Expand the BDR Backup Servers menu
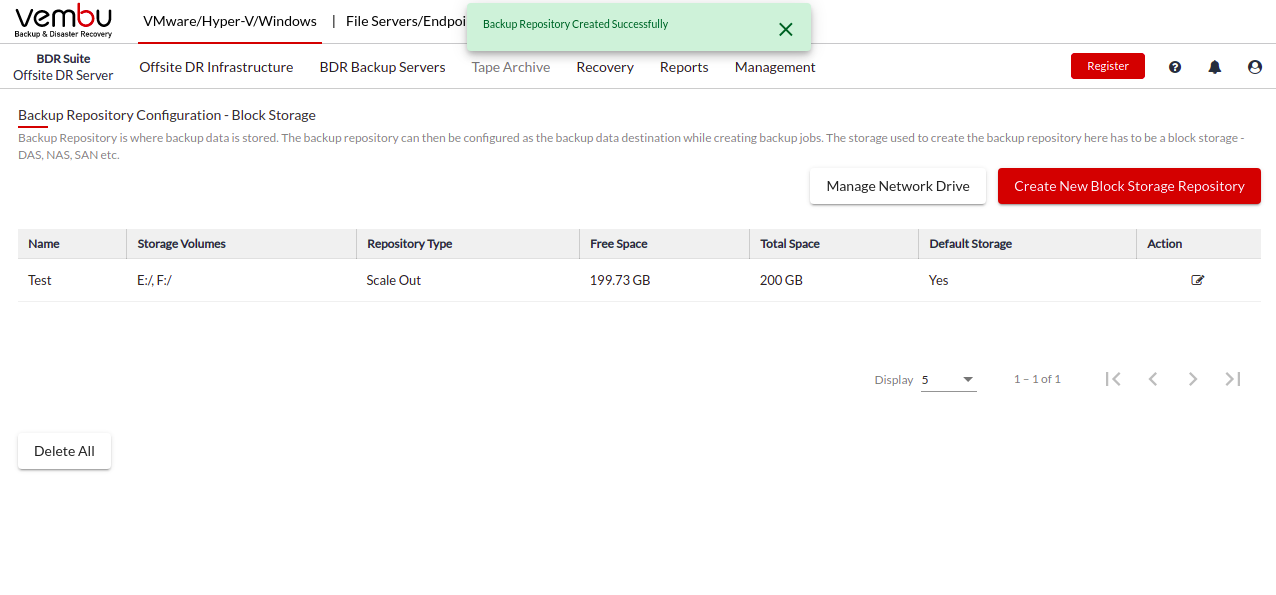Image resolution: width=1276 pixels, height=595 pixels. point(382,67)
